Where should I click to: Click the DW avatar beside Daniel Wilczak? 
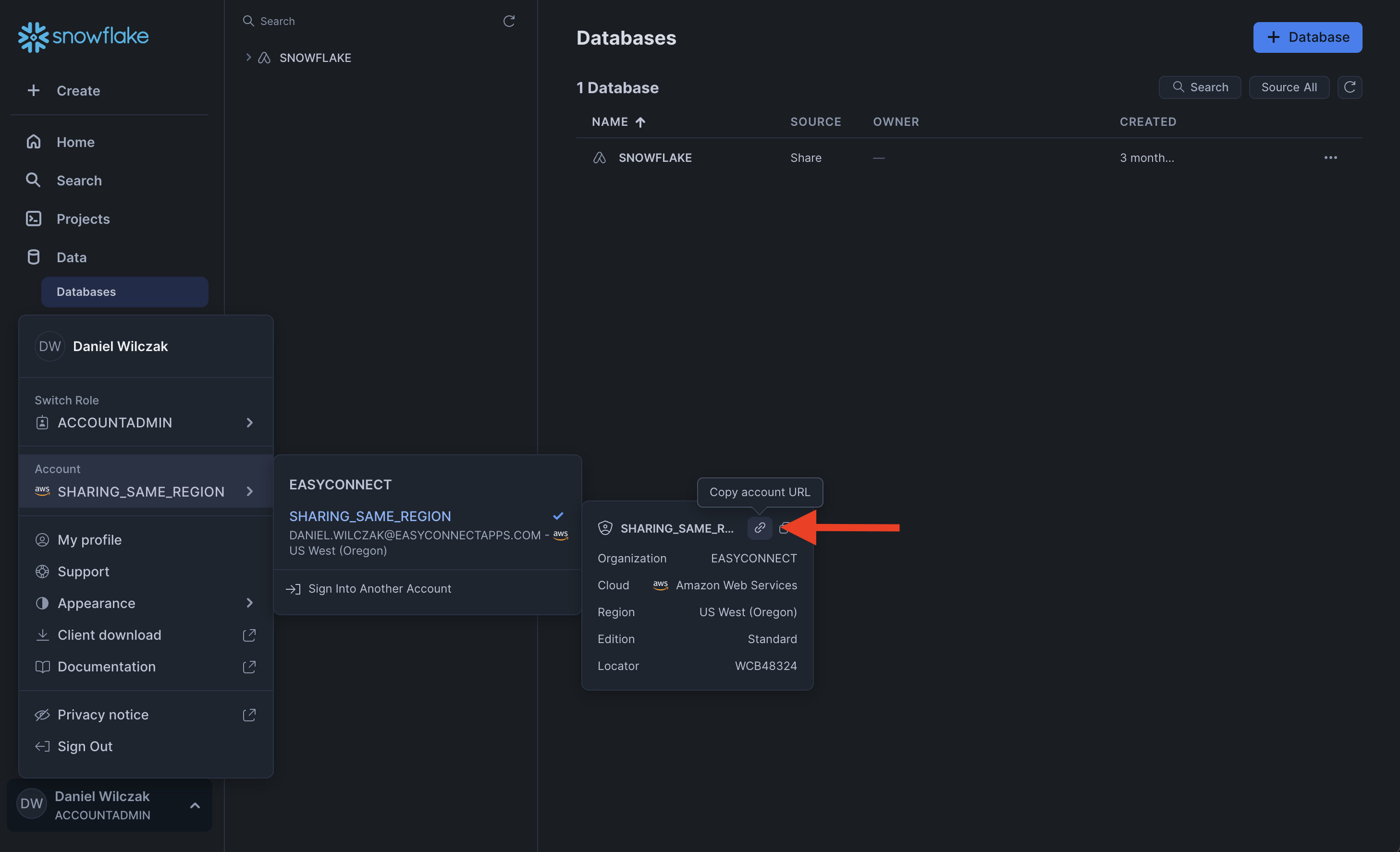point(50,346)
